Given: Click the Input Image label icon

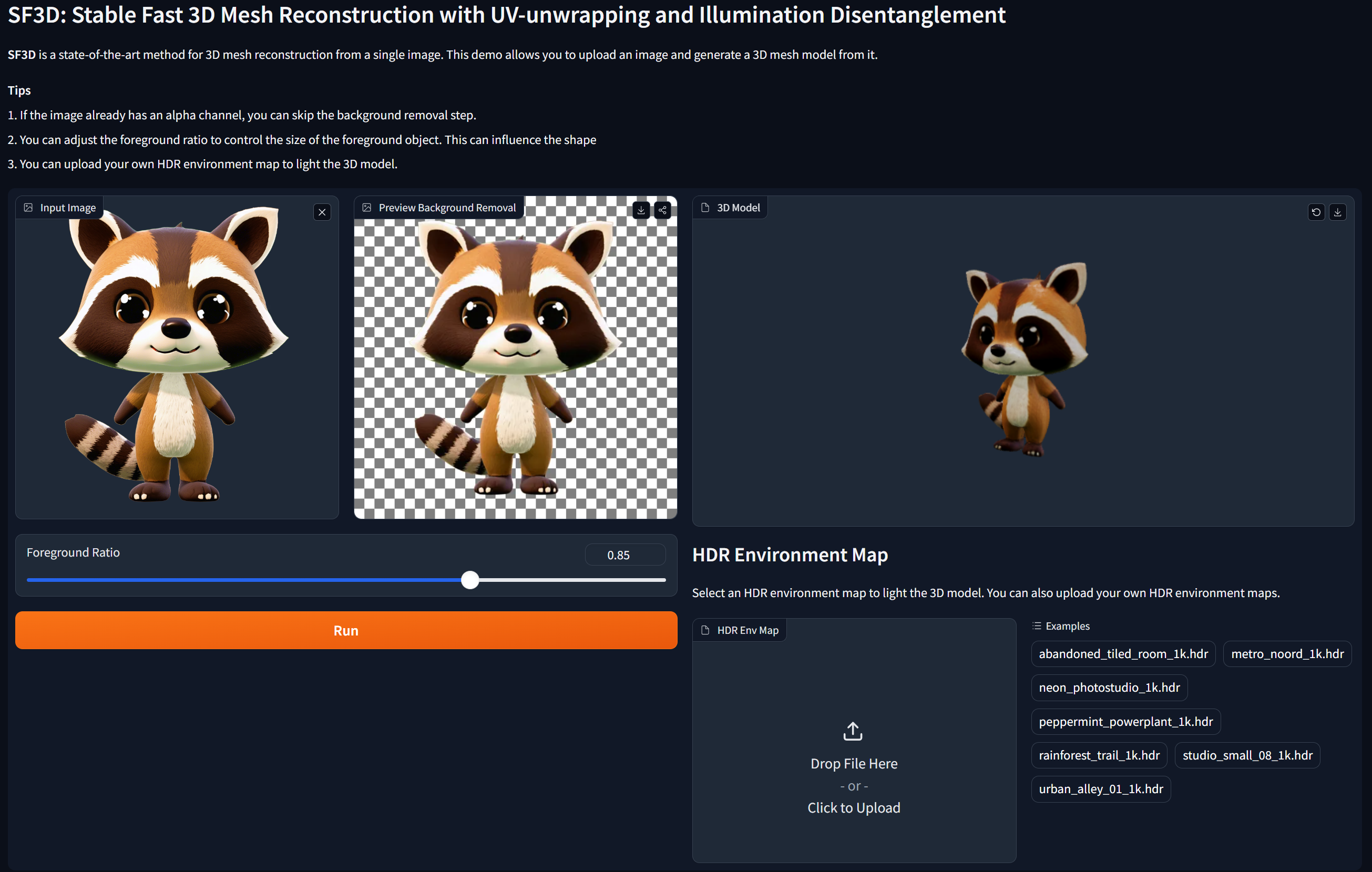Looking at the screenshot, I should click(x=28, y=208).
